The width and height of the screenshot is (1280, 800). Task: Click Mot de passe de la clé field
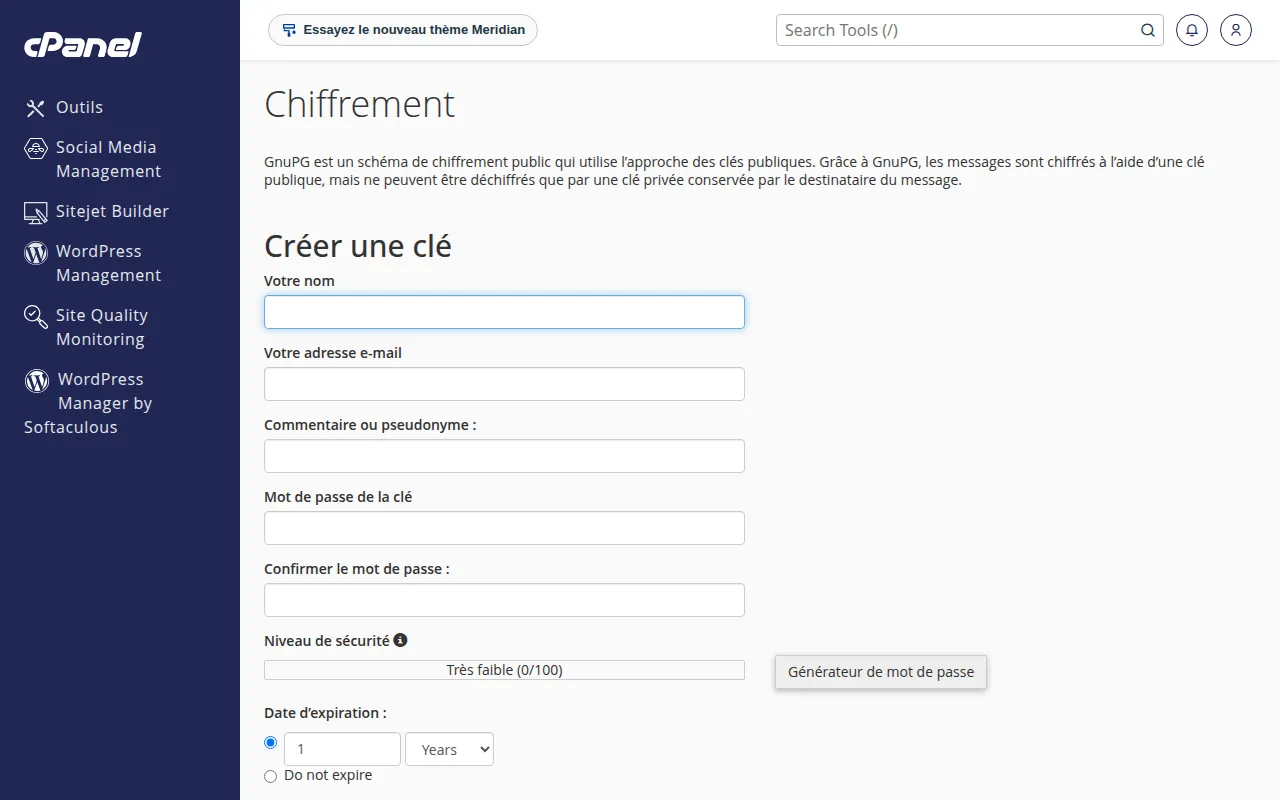tap(504, 528)
